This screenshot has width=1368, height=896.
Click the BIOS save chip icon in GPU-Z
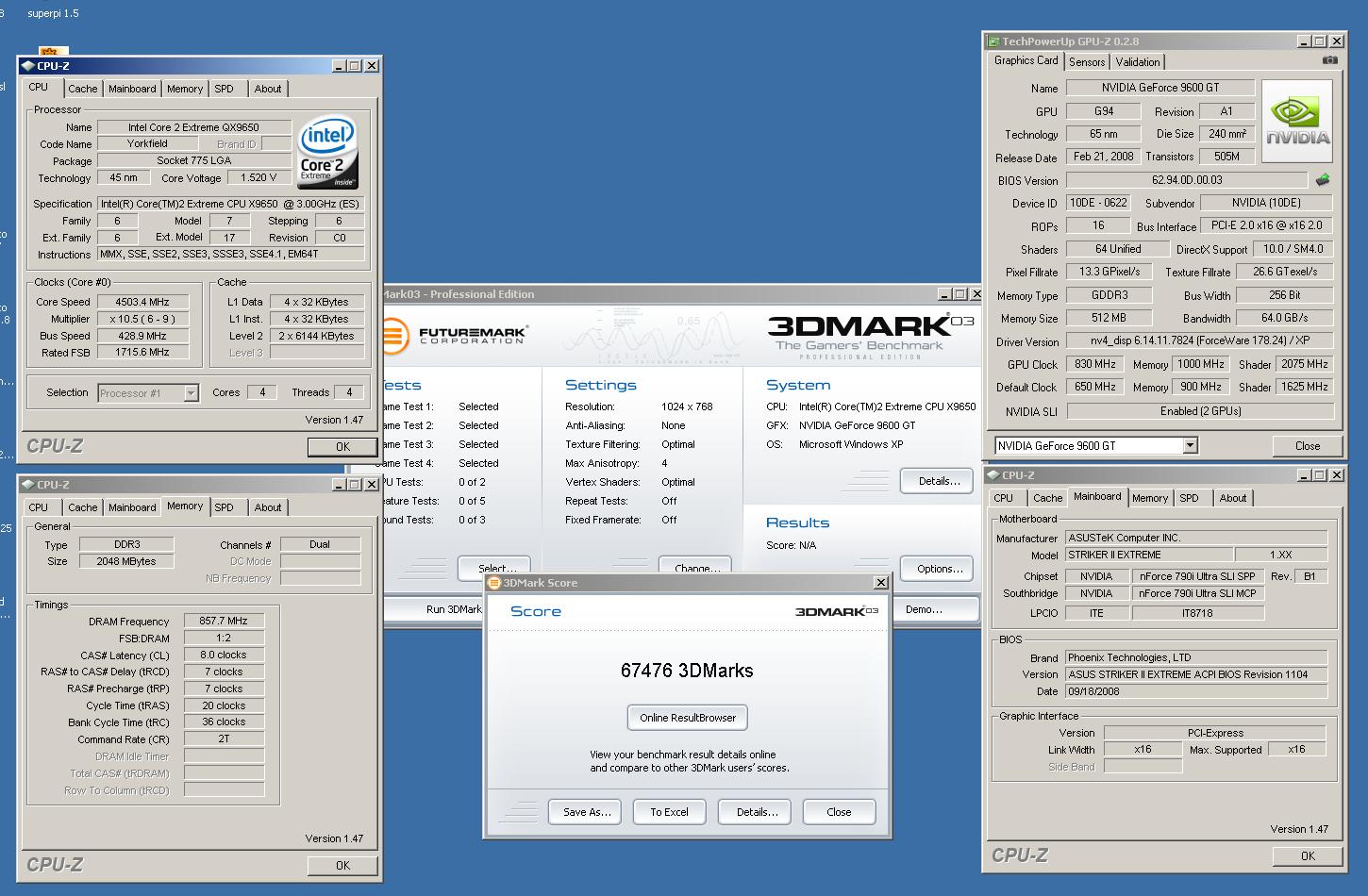coord(1323,180)
